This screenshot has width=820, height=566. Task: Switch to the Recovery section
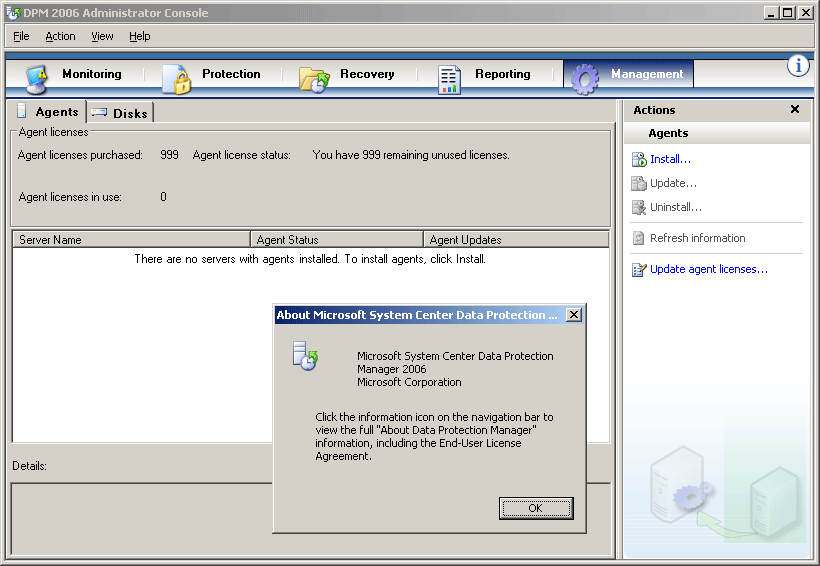click(x=367, y=74)
